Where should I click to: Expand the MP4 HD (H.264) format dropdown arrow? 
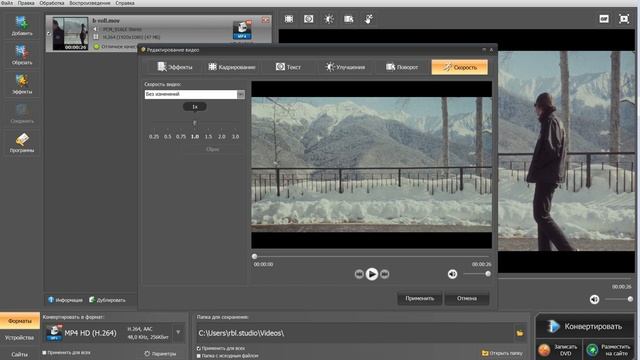click(178, 332)
